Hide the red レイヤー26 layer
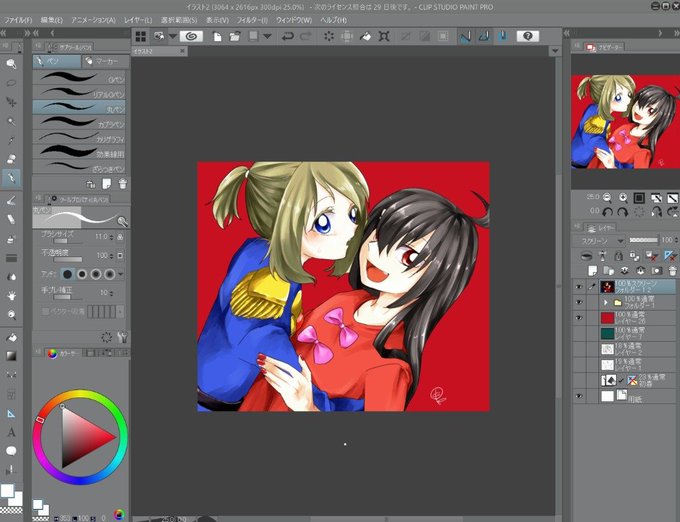 579,318
